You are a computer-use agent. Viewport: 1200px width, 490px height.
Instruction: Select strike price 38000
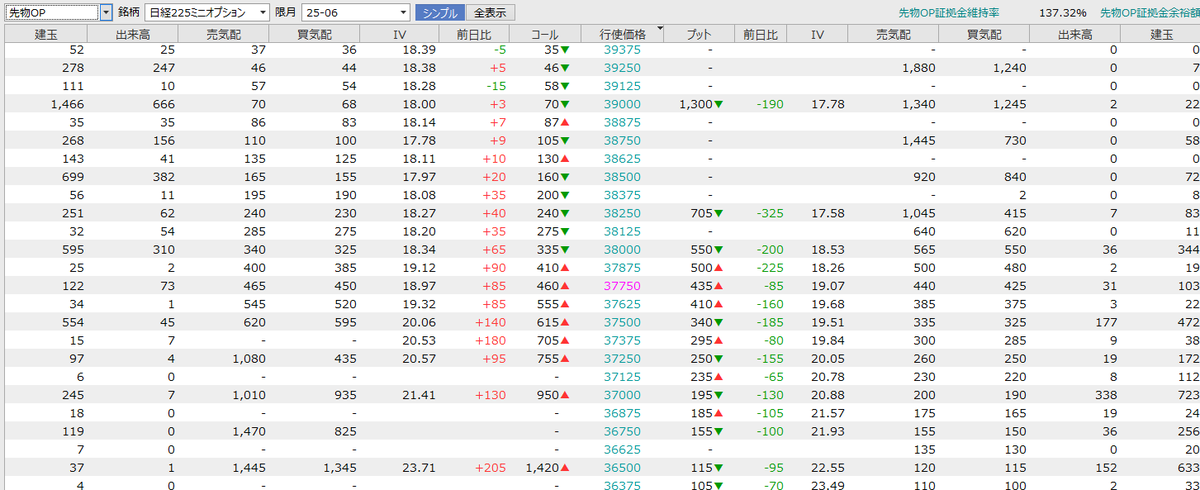click(x=623, y=249)
